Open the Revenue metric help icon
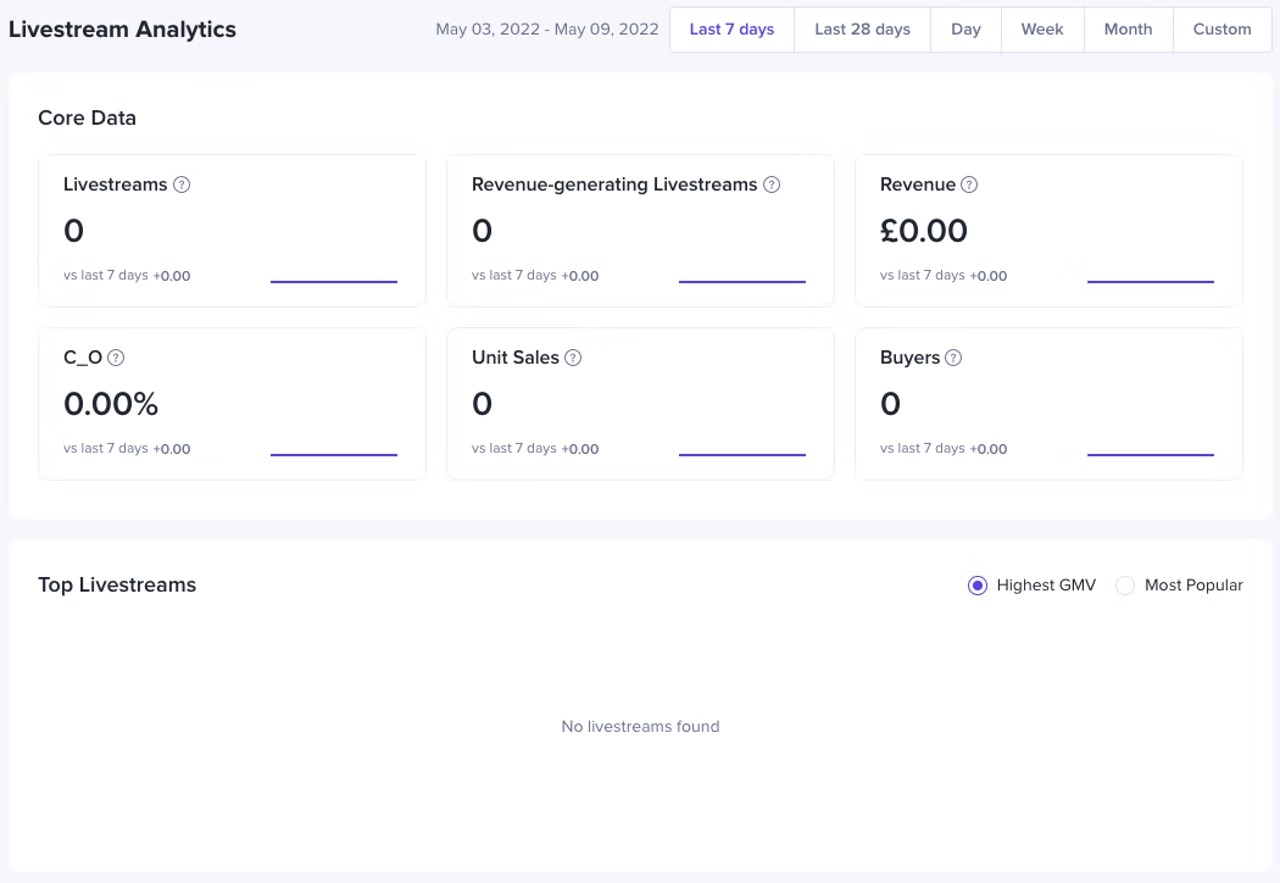1280x883 pixels. coord(968,184)
